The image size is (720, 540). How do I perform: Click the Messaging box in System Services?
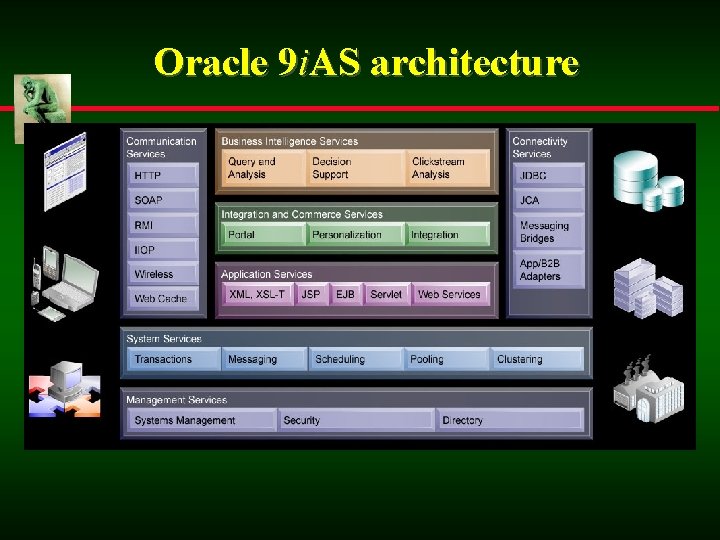click(265, 359)
